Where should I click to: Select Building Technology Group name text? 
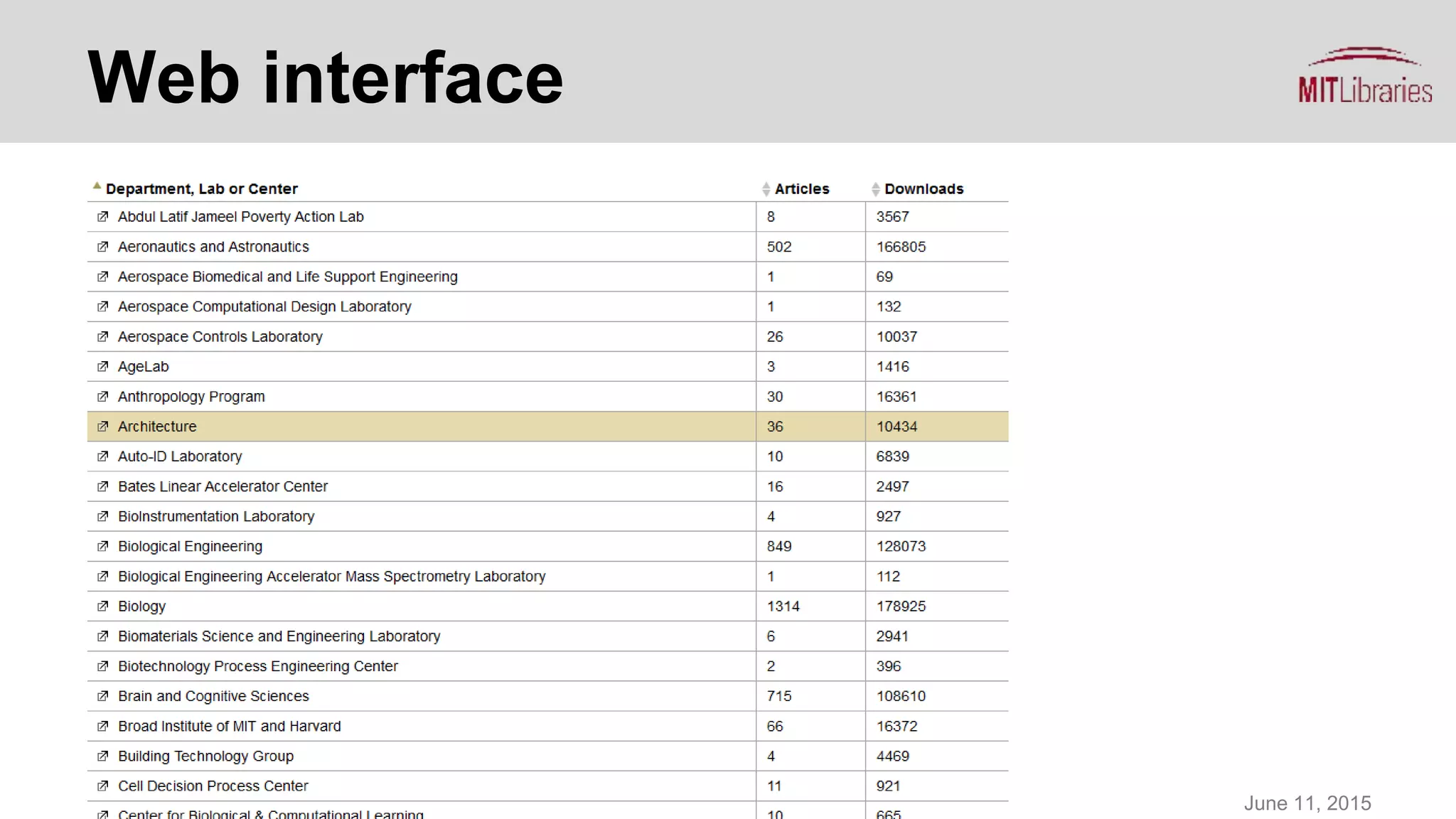click(206, 756)
